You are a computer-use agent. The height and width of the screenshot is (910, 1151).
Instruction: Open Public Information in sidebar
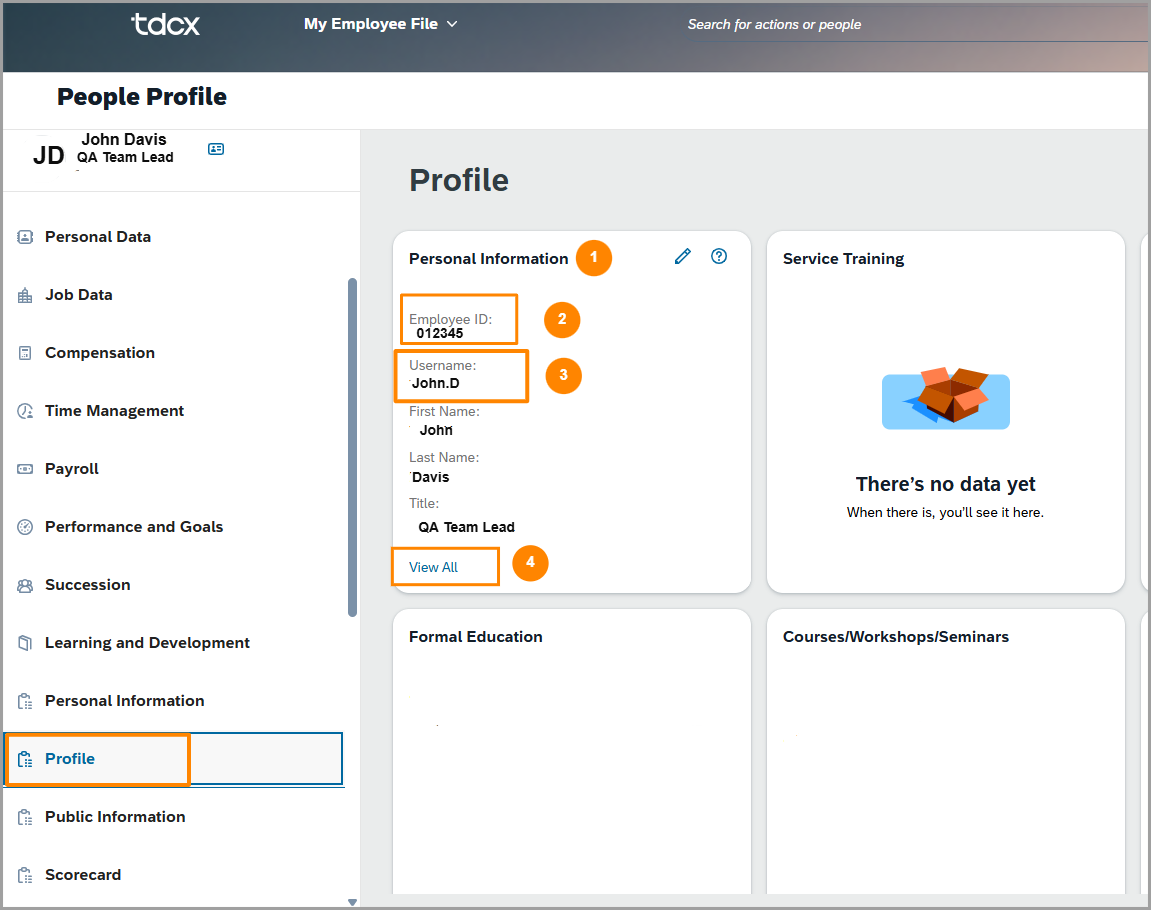pyautogui.click(x=115, y=817)
